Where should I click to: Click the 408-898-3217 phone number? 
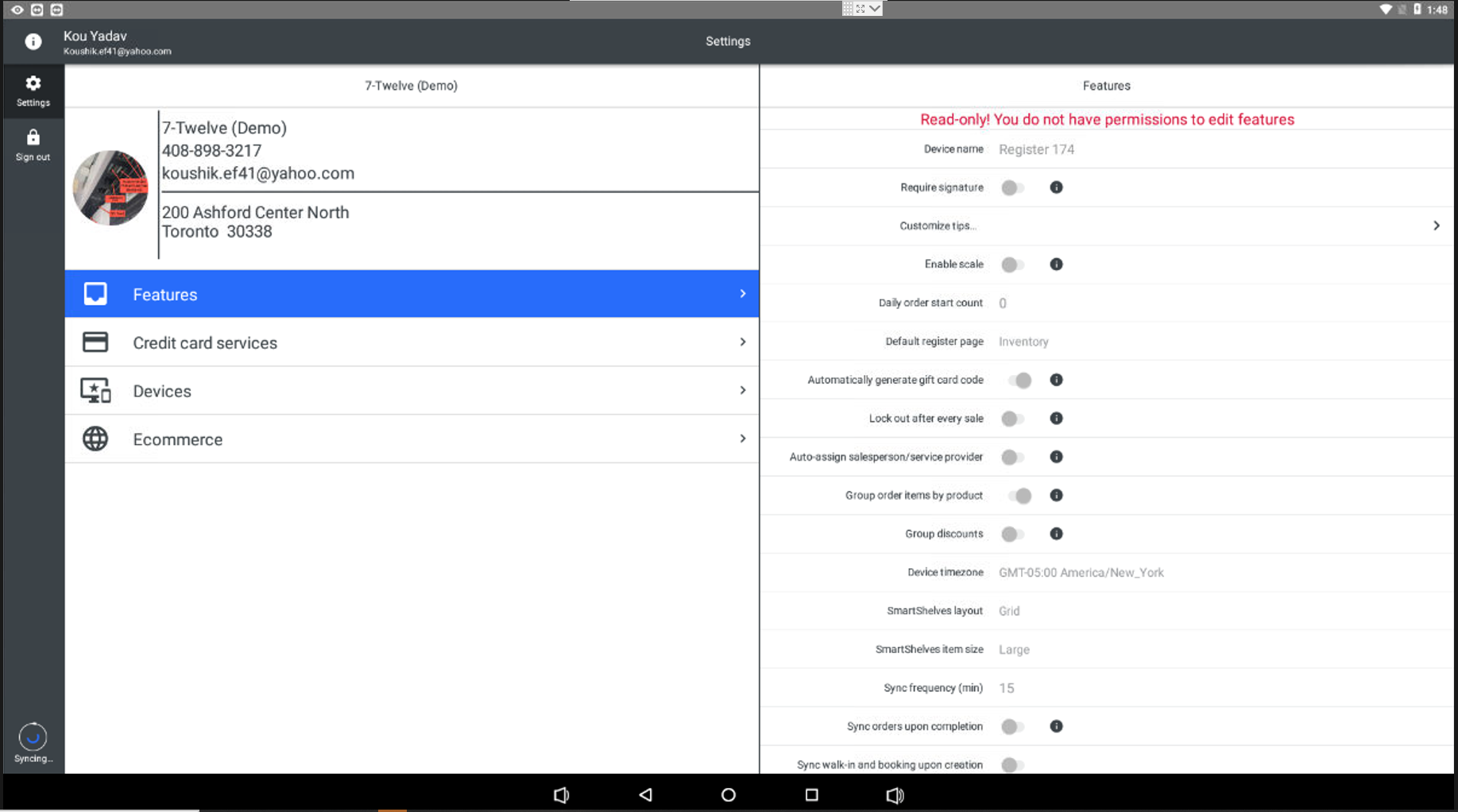click(x=211, y=151)
